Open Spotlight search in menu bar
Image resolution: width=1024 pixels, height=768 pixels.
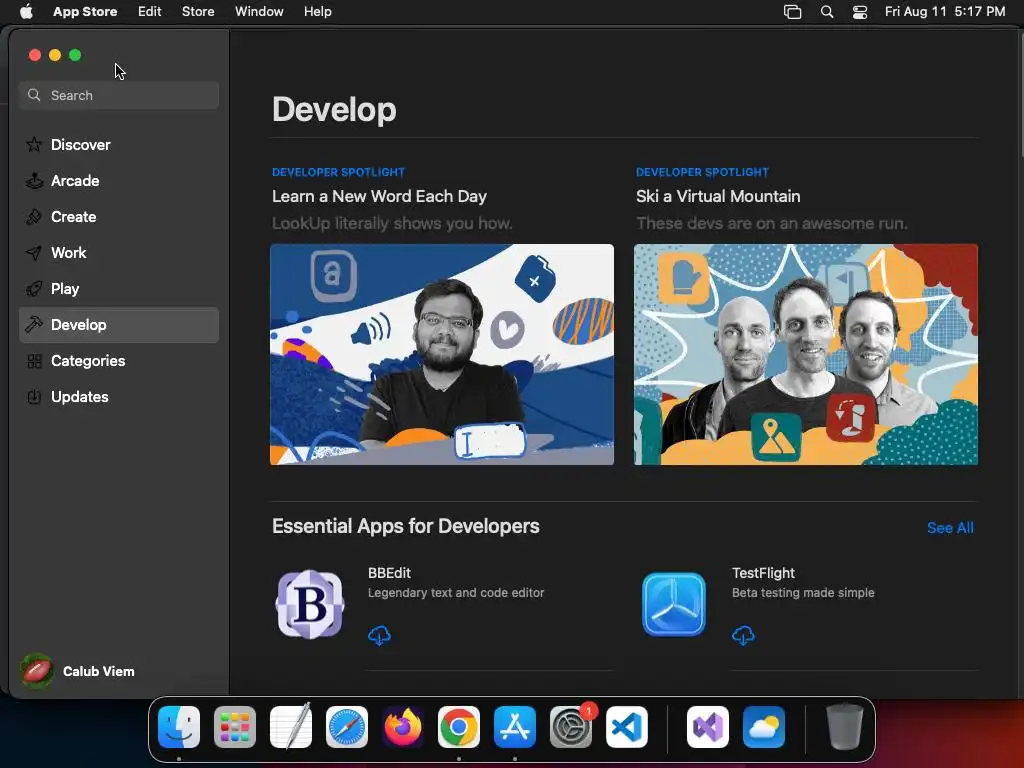coord(827,12)
